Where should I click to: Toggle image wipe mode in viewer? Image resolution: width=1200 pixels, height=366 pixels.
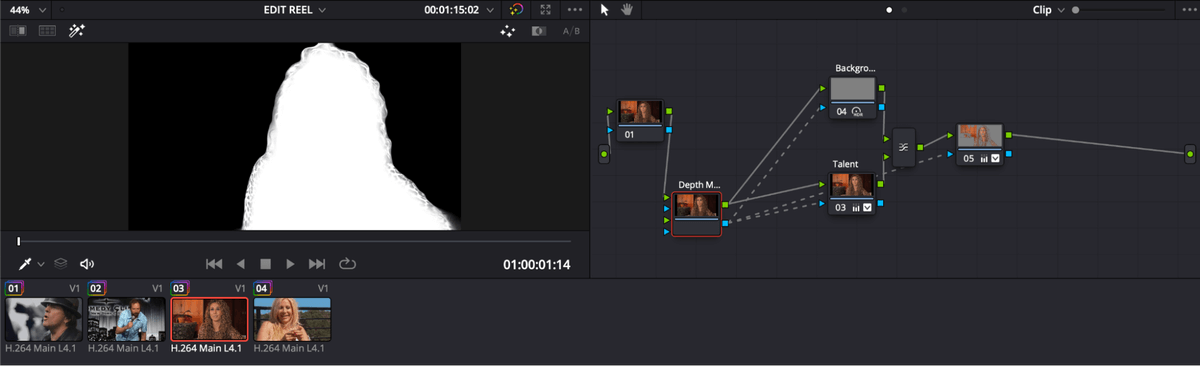pyautogui.click(x=18, y=31)
